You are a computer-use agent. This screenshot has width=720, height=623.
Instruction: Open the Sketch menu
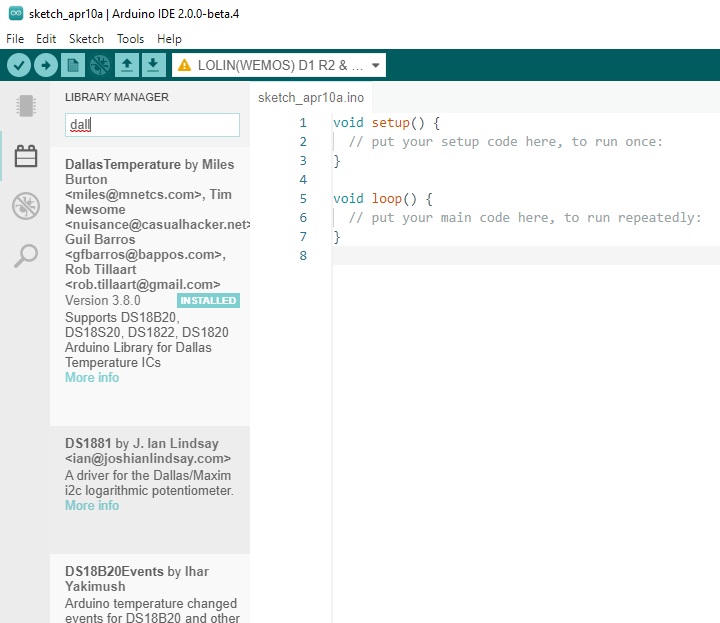click(86, 39)
